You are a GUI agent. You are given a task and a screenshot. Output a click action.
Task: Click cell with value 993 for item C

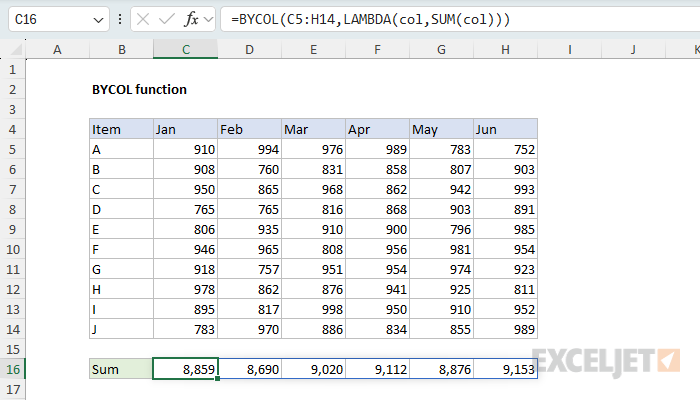tap(505, 190)
